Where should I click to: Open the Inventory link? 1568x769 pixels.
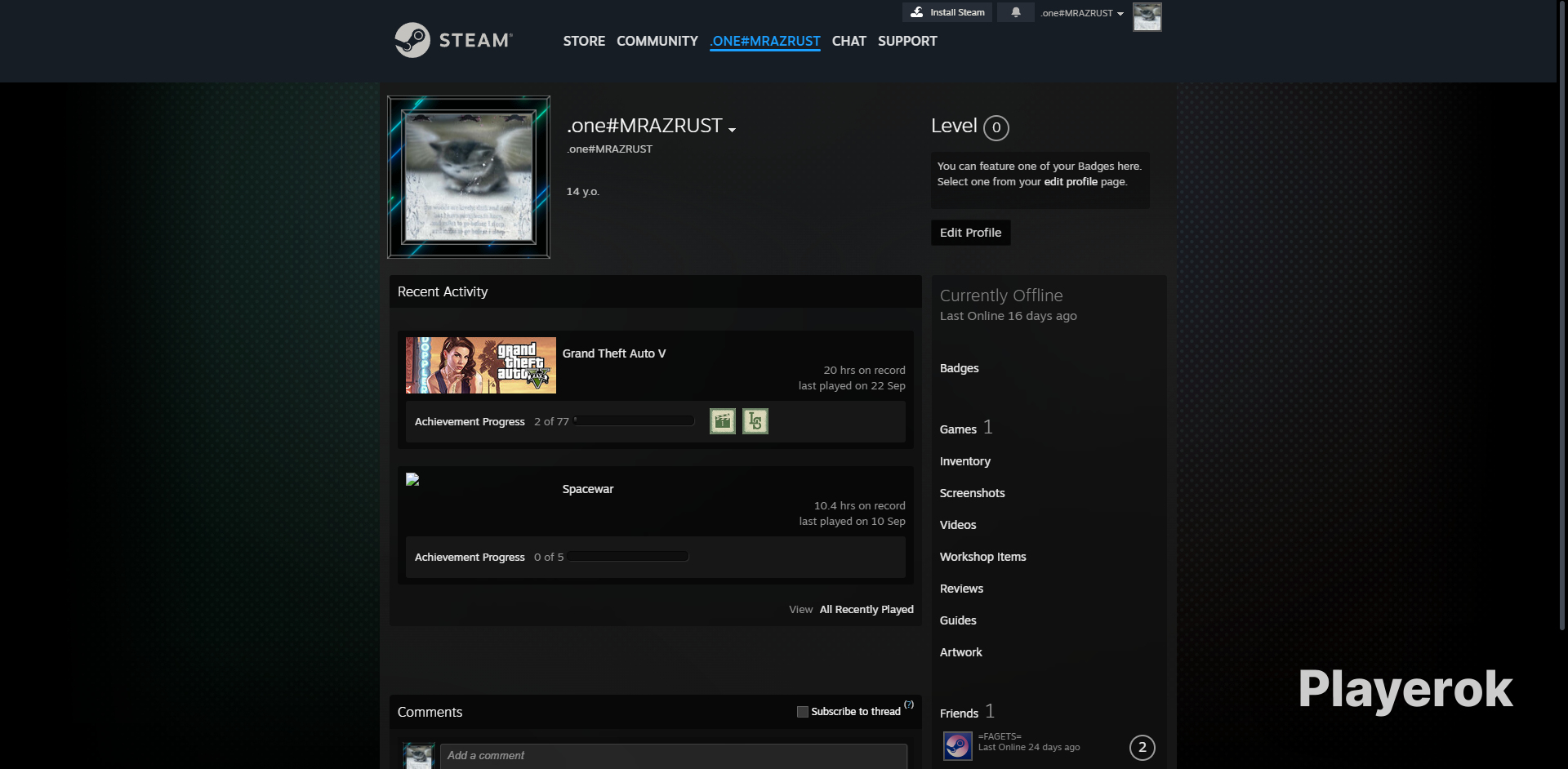pyautogui.click(x=965, y=461)
